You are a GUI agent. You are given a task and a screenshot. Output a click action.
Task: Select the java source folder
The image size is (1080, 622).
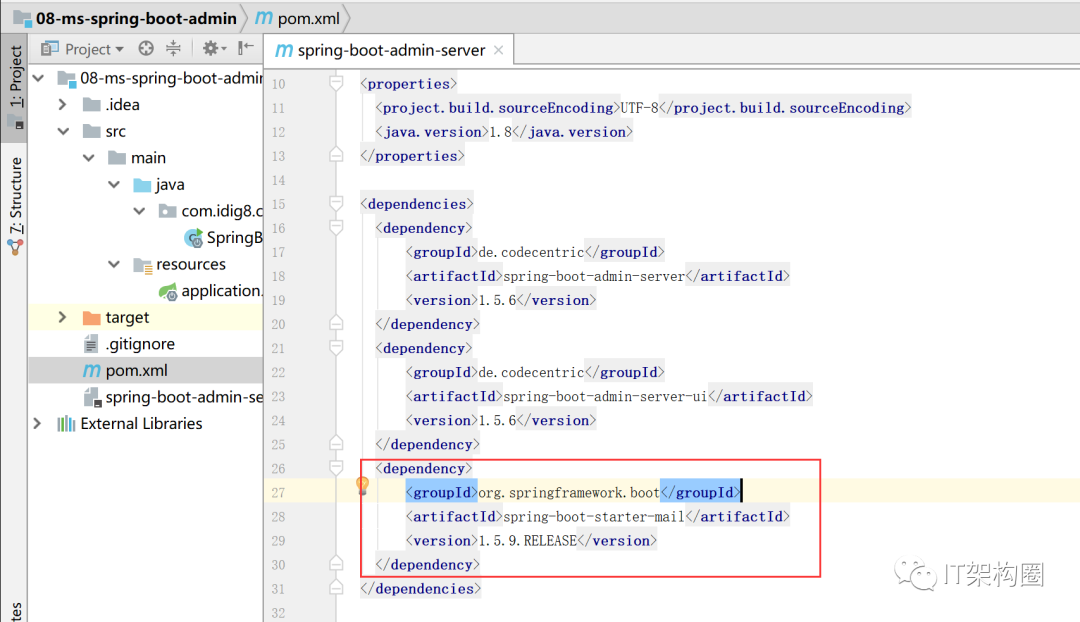pos(169,185)
